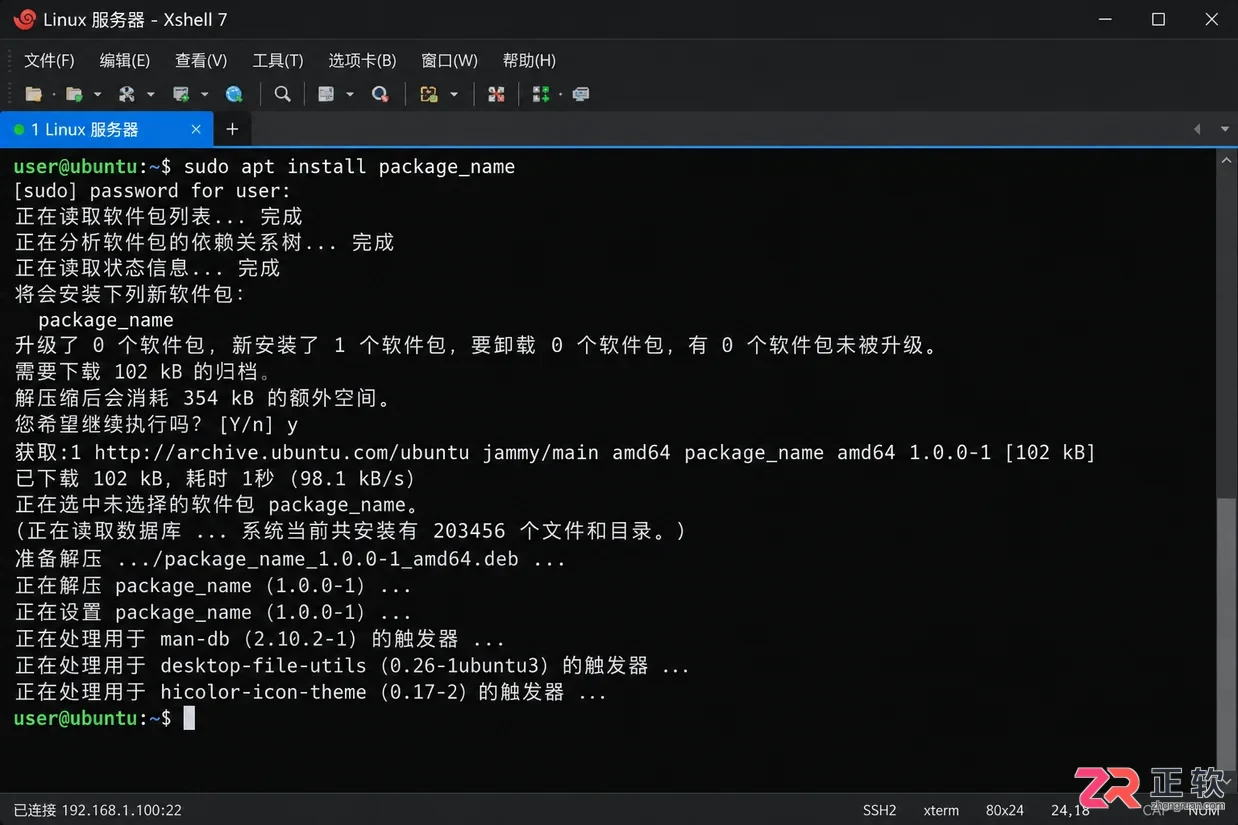The height and width of the screenshot is (825, 1238).
Task: Add a new tab with plus button
Action: click(x=232, y=129)
